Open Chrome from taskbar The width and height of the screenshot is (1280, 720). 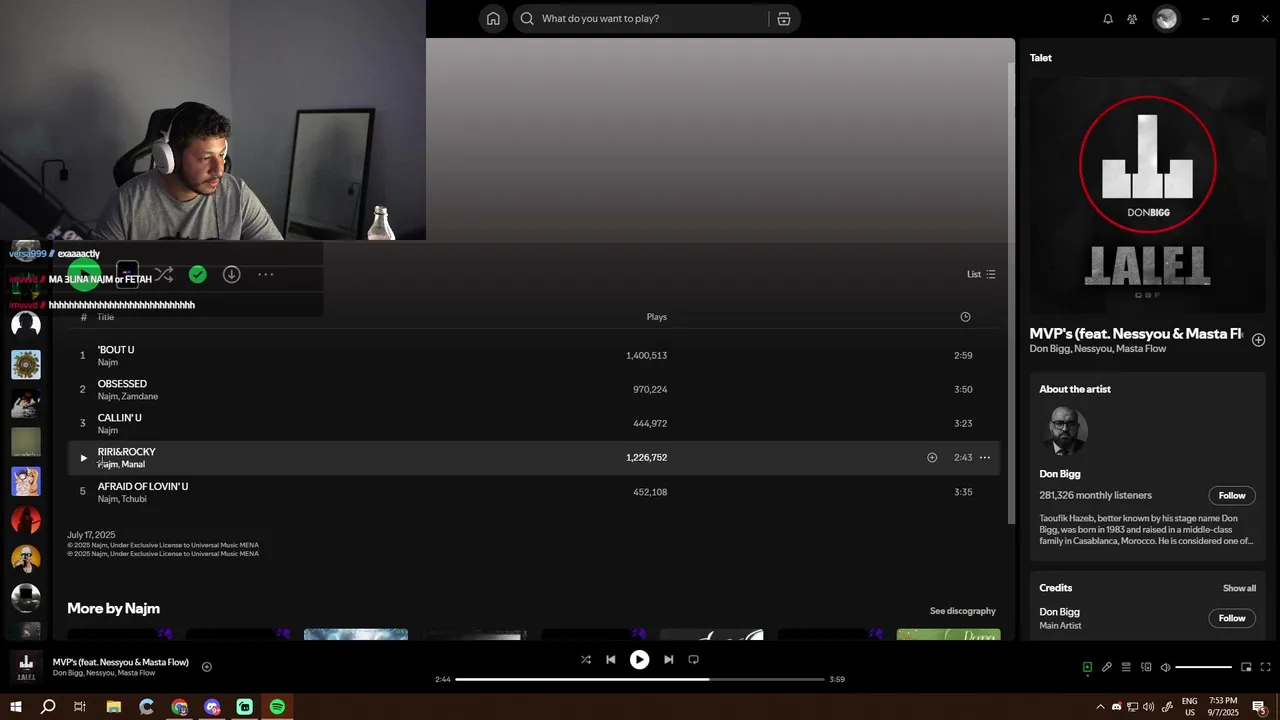point(179,707)
